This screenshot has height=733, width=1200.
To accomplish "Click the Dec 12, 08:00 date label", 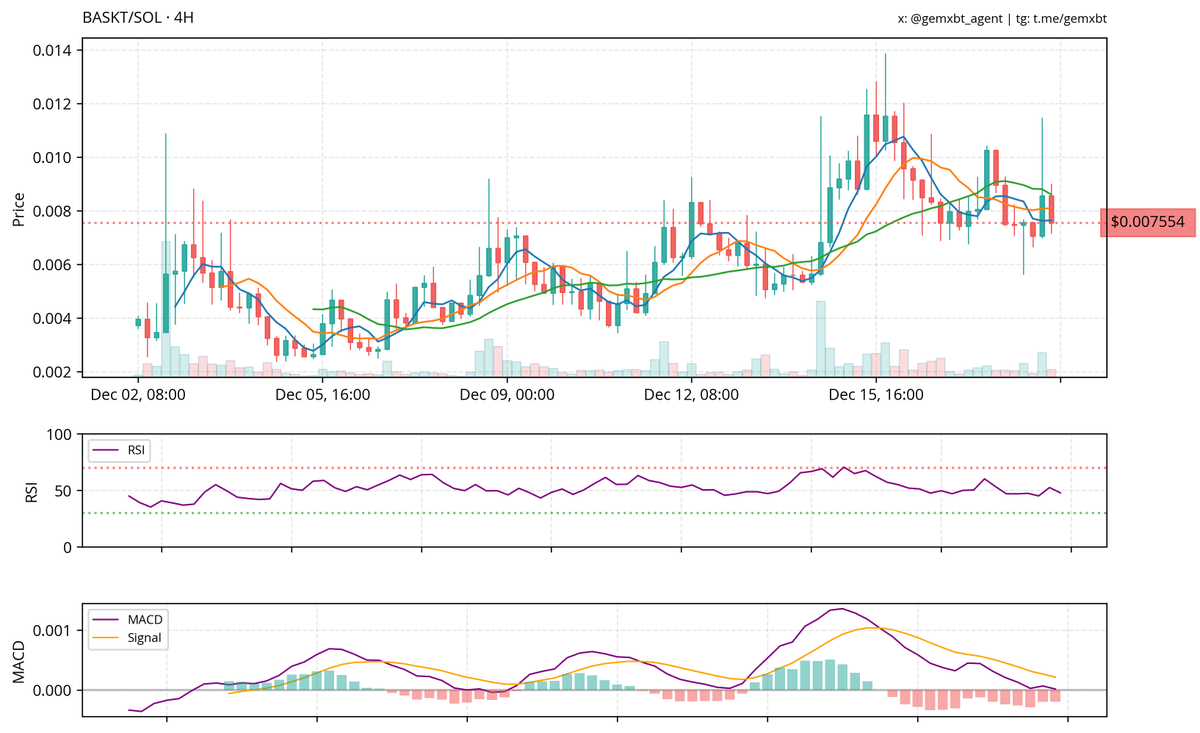I will (x=691, y=394).
